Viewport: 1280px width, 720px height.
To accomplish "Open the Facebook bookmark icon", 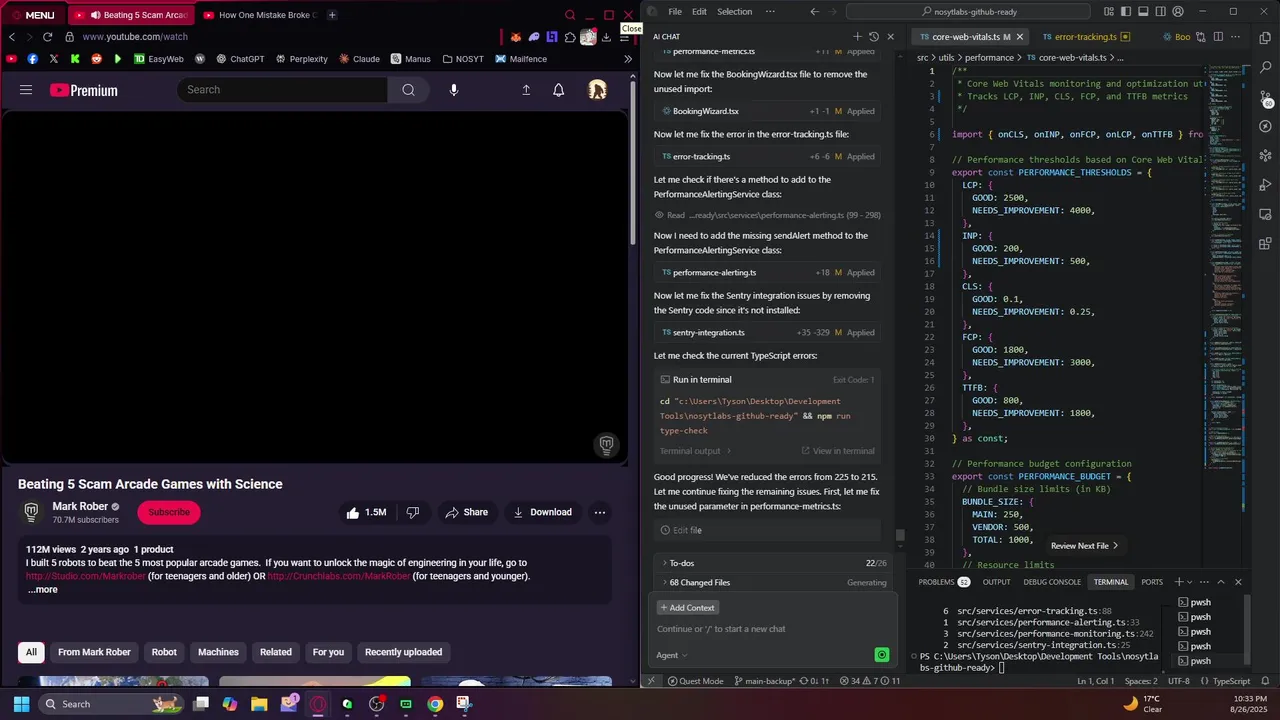I will coord(33,59).
